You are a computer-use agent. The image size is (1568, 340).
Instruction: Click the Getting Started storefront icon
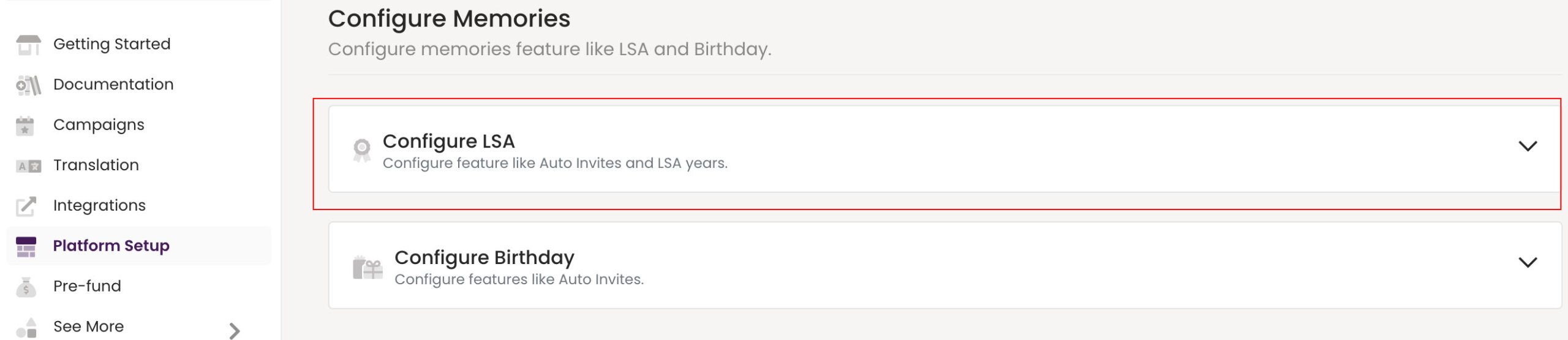tap(28, 45)
